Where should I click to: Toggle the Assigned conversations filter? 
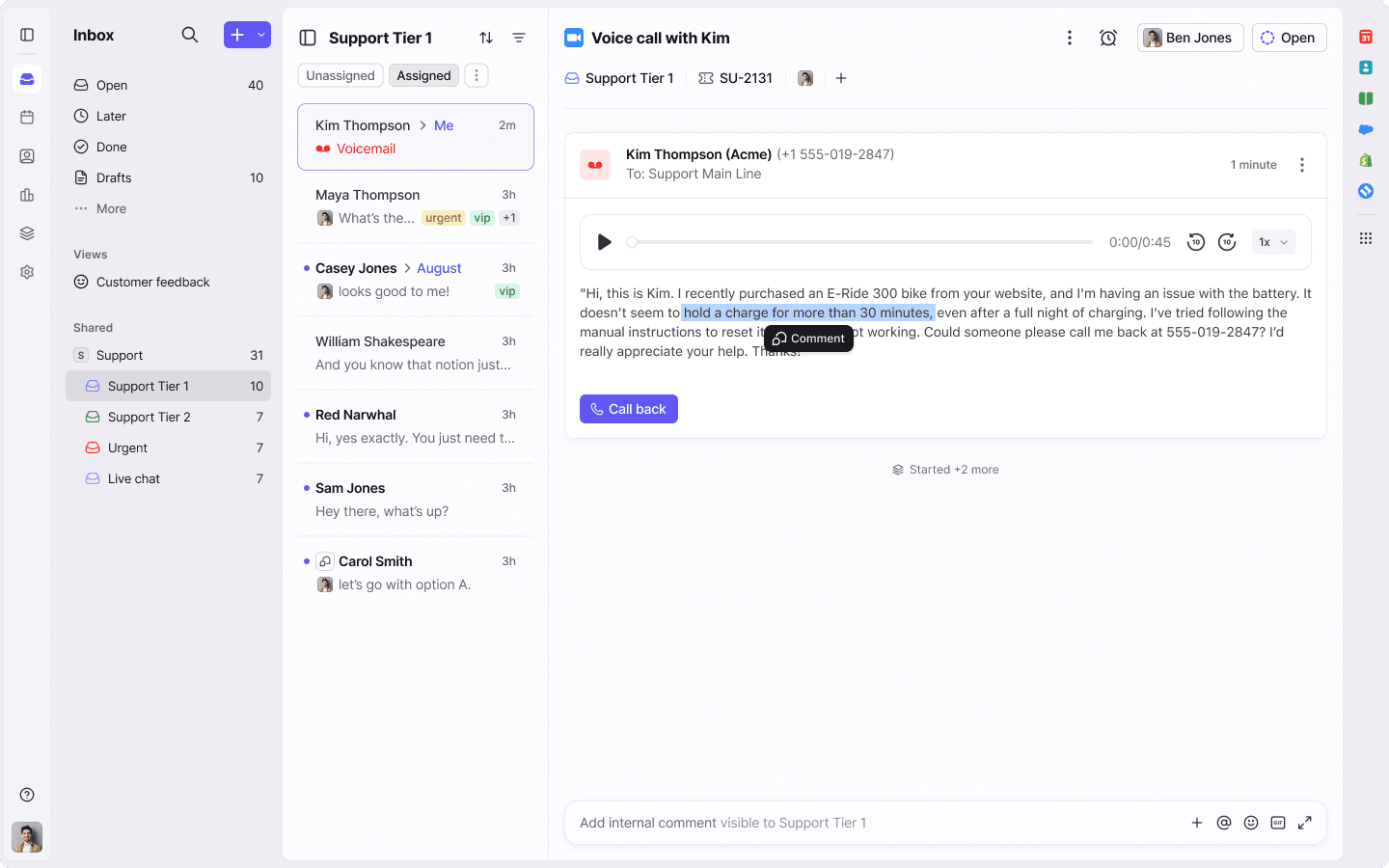(423, 74)
